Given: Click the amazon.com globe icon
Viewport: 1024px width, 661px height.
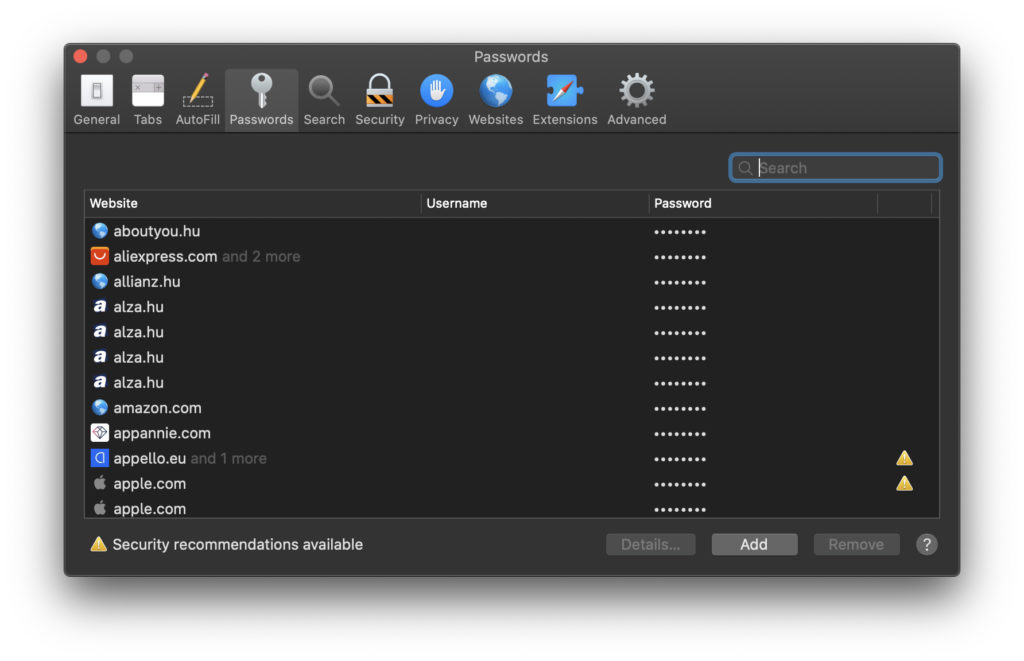Looking at the screenshot, I should (99, 408).
